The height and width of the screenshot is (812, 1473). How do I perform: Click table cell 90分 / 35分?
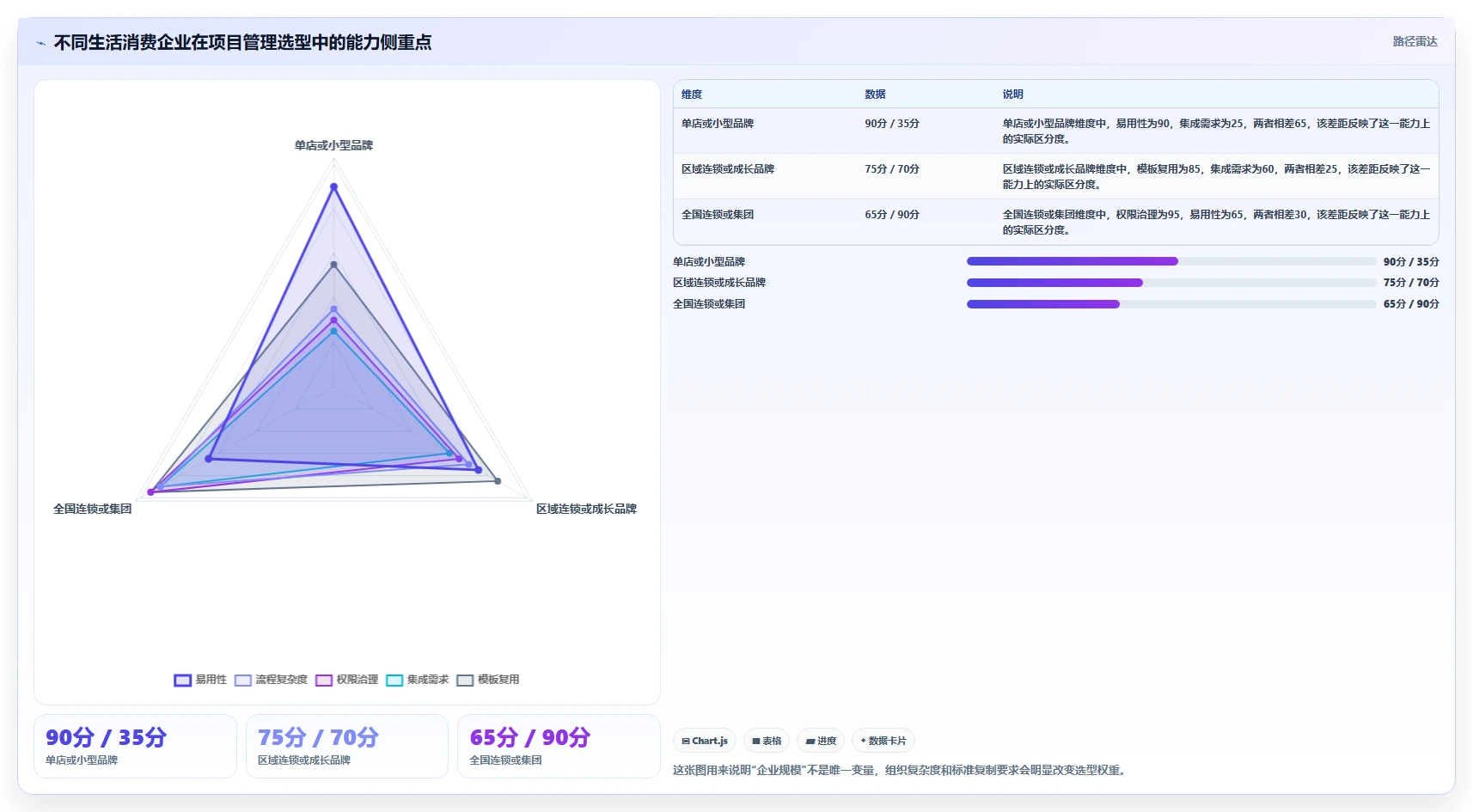coord(892,124)
